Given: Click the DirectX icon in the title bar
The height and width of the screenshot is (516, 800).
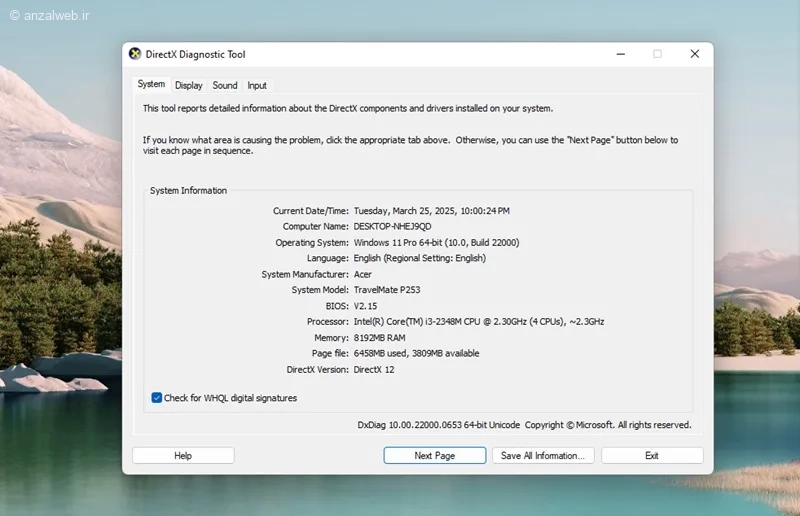Looking at the screenshot, I should point(135,54).
